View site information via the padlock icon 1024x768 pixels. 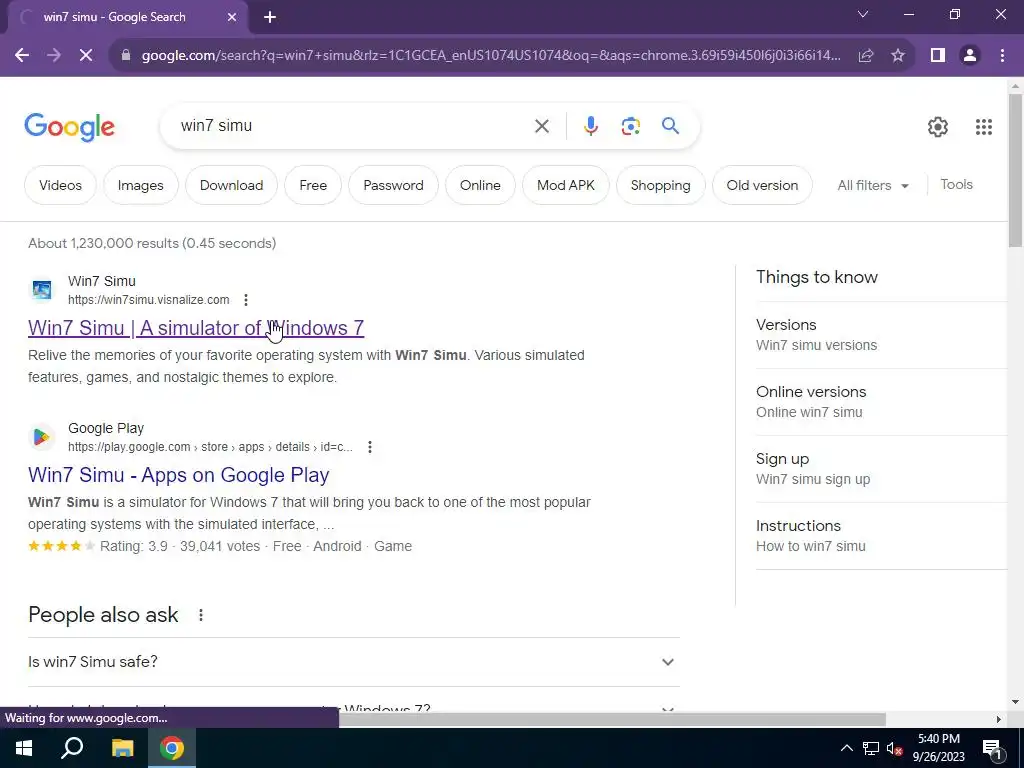[125, 56]
